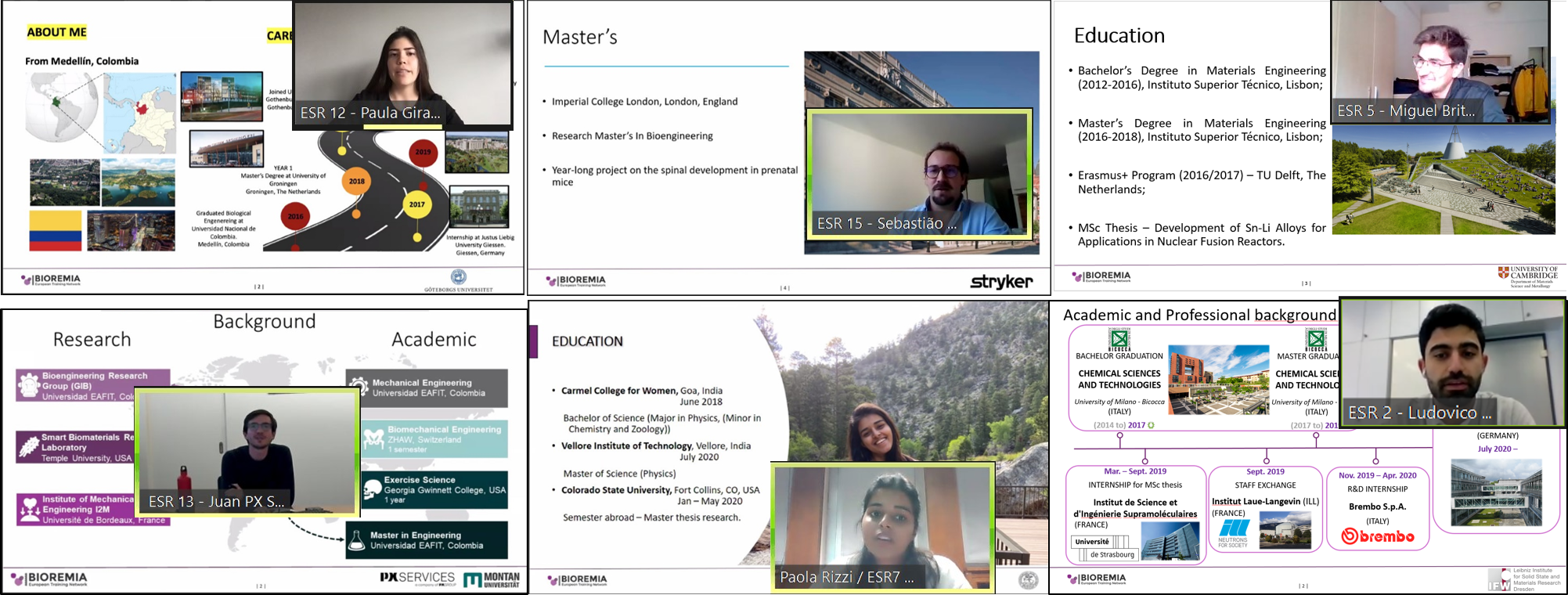This screenshot has height=595, width=1568.
Task: Click the Education slide title beside Miguel's video
Action: coord(1119,36)
